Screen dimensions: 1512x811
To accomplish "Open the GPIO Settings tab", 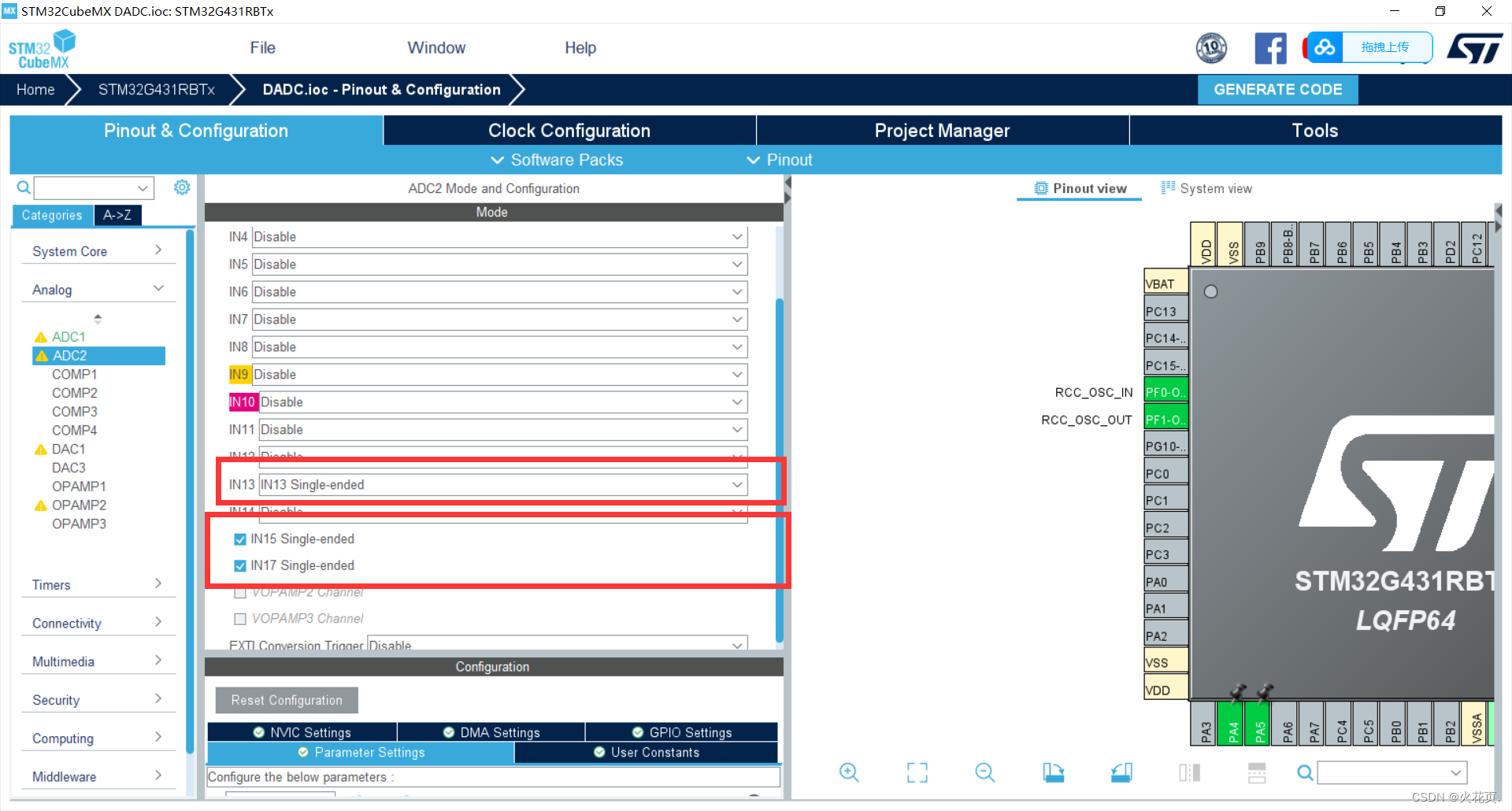I will pos(681,732).
